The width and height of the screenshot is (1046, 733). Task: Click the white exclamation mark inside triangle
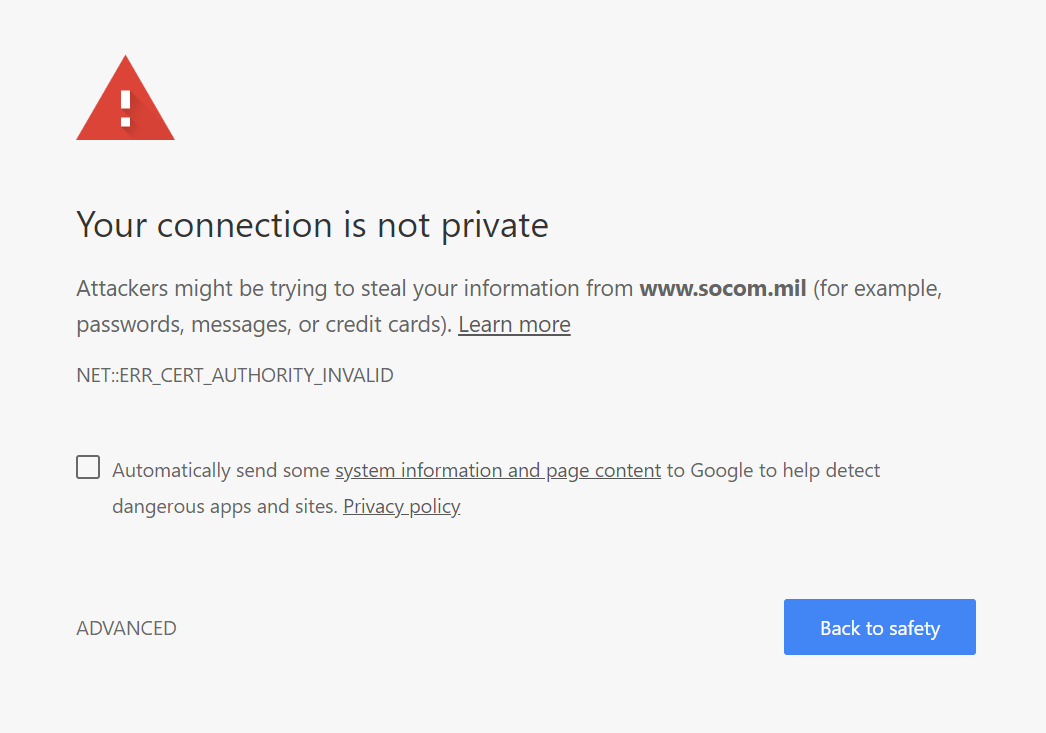point(125,106)
